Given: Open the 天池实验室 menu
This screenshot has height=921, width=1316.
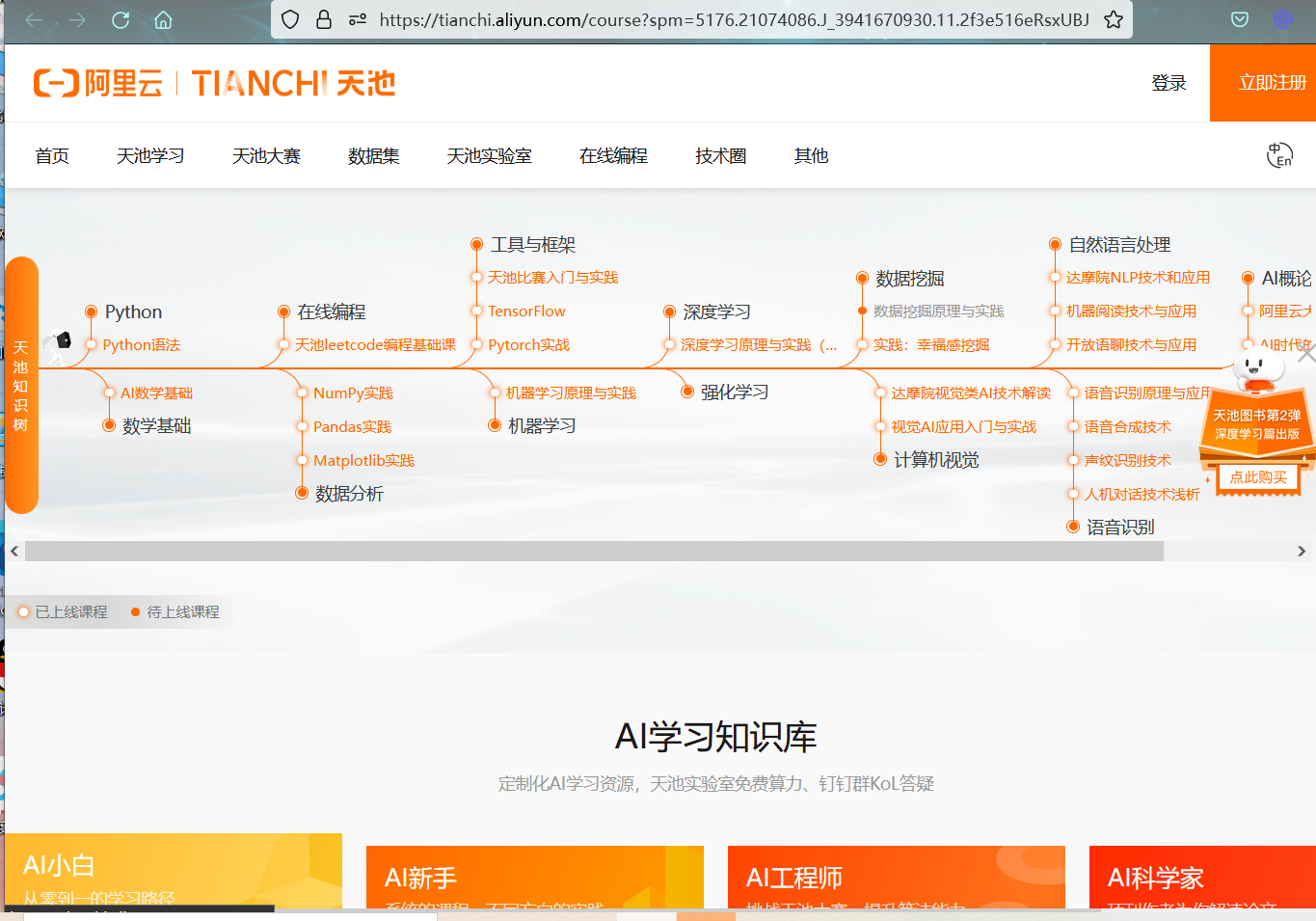Looking at the screenshot, I should tap(489, 156).
